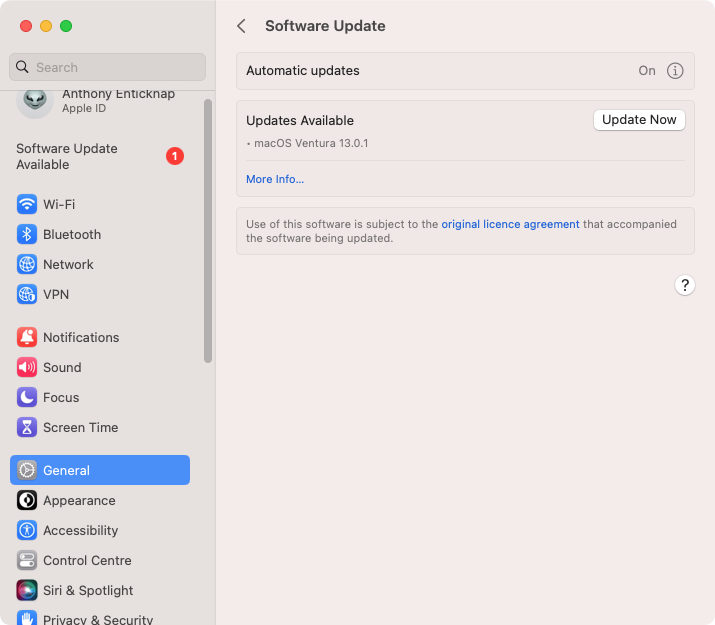Select Sound label in sidebar
715x625 pixels.
point(62,367)
